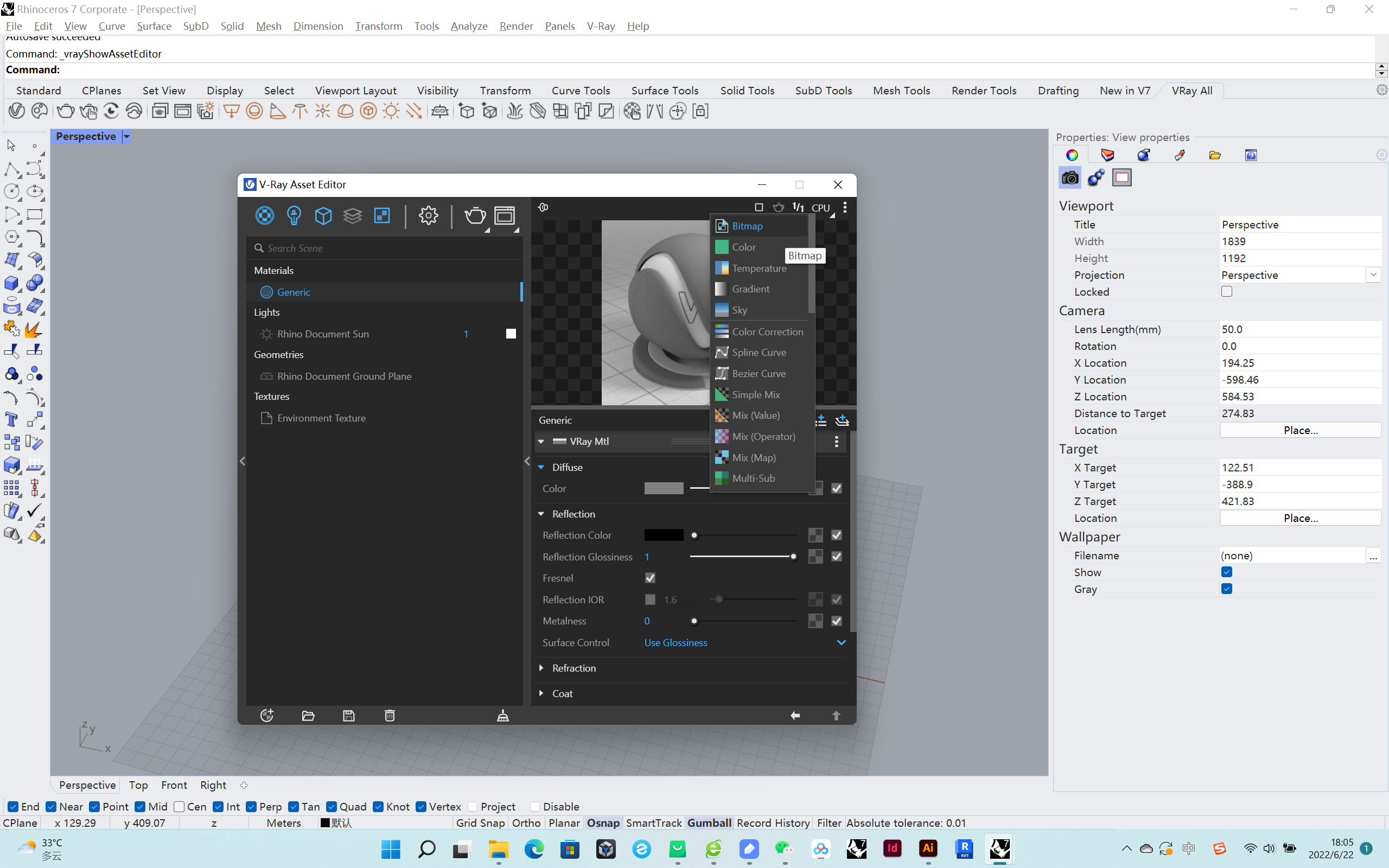
Task: Show V-Ray frame buffer window icon
Action: 505,216
